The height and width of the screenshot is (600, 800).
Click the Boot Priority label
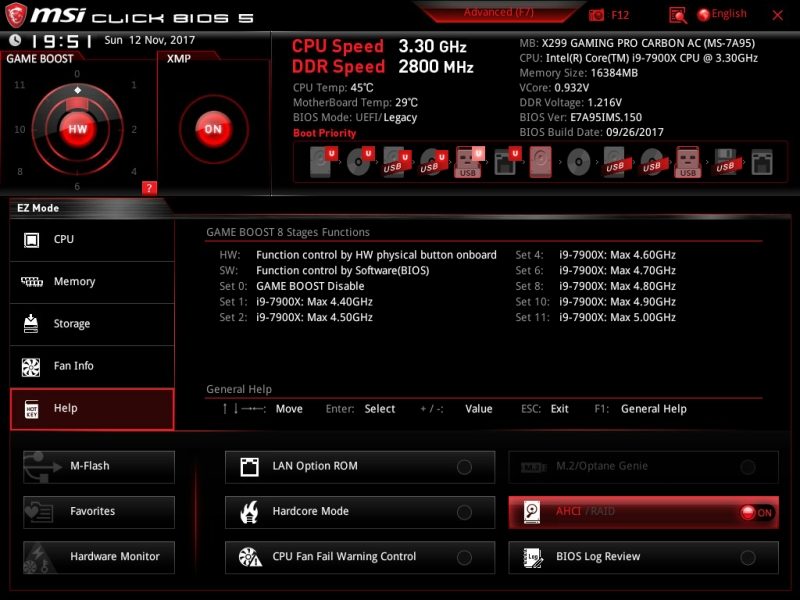324,133
